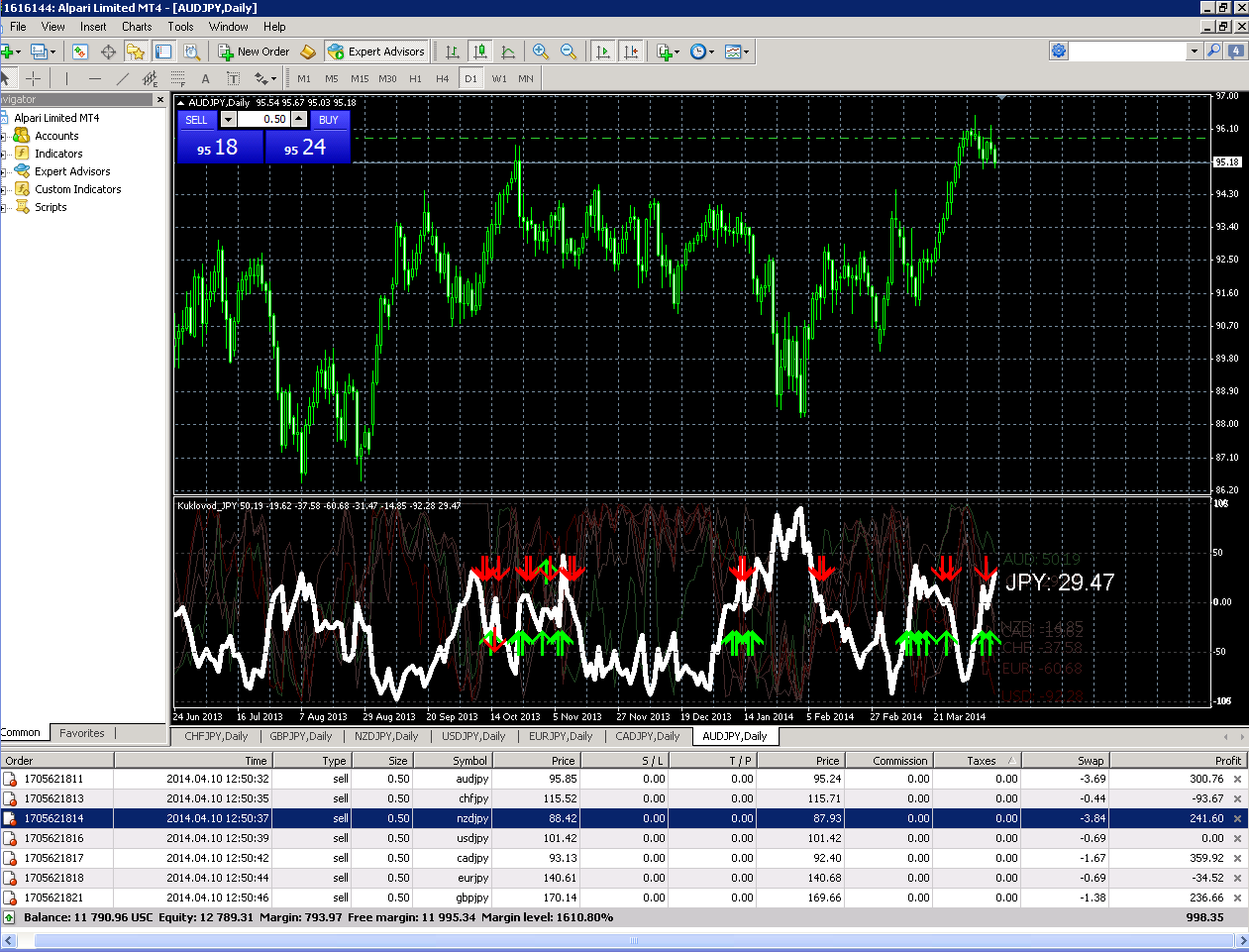Screen dimensions: 1249x952
Task: Open the templates dropdown
Action: point(746,52)
